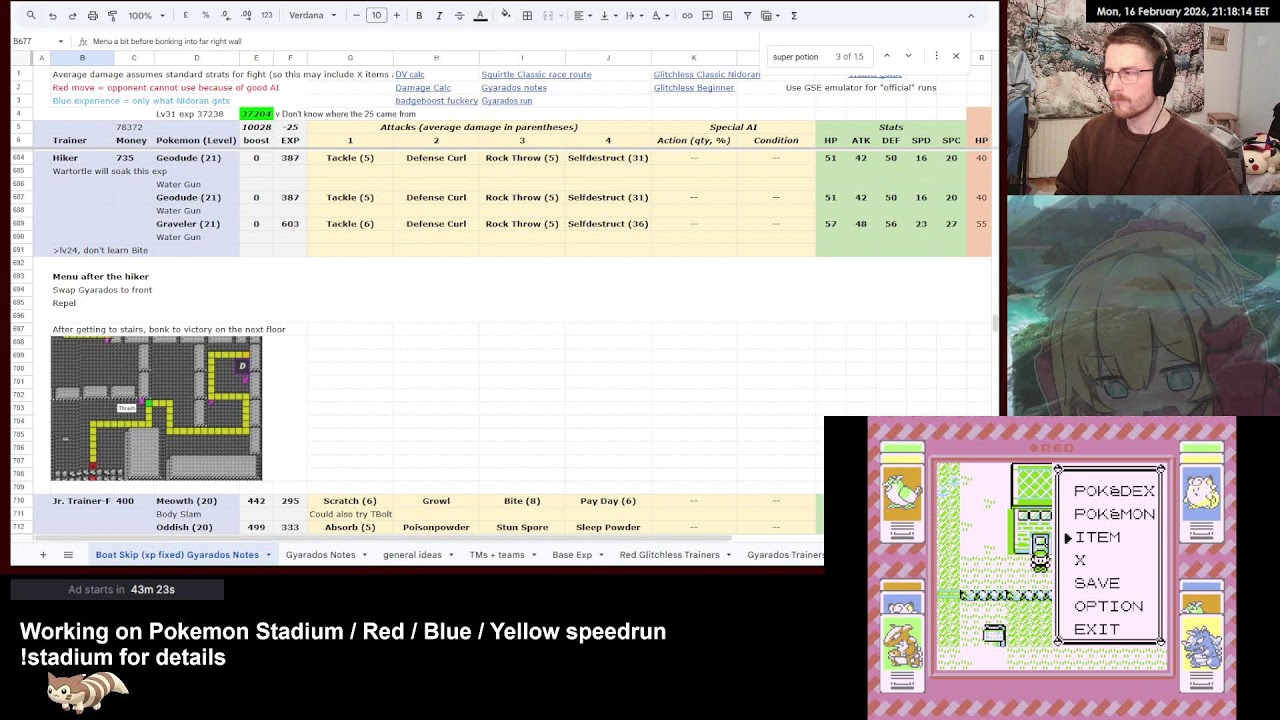The height and width of the screenshot is (720, 1280).
Task: Insert a comment
Action: click(x=707, y=16)
